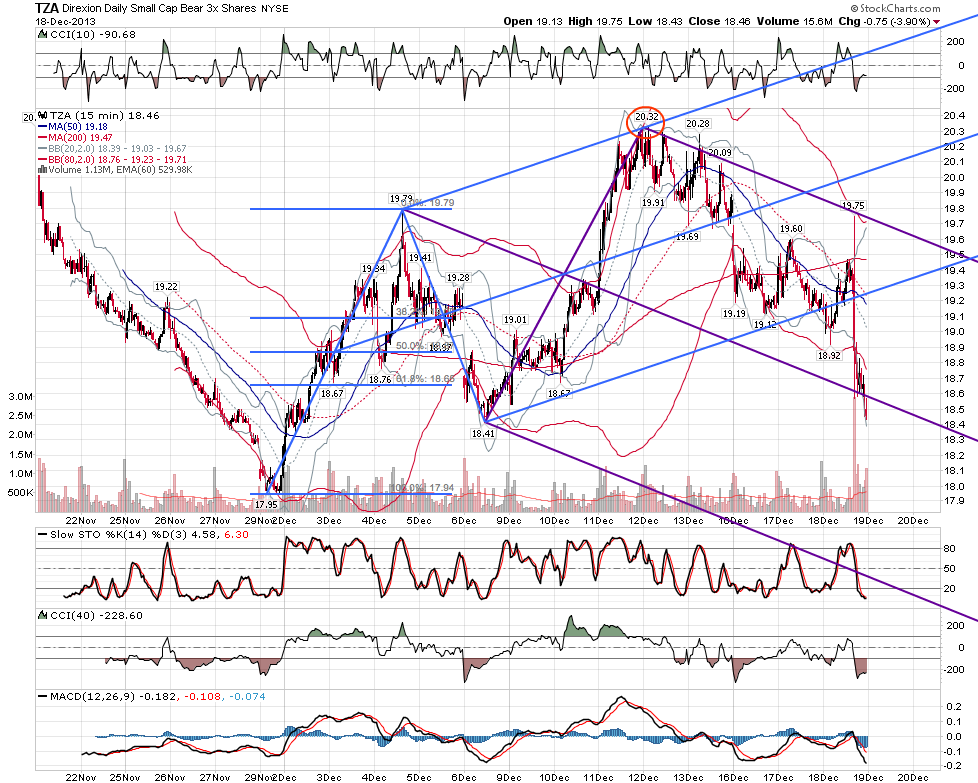978x783 pixels.
Task: Click the 19.60 price label on the chart
Action: [791, 229]
